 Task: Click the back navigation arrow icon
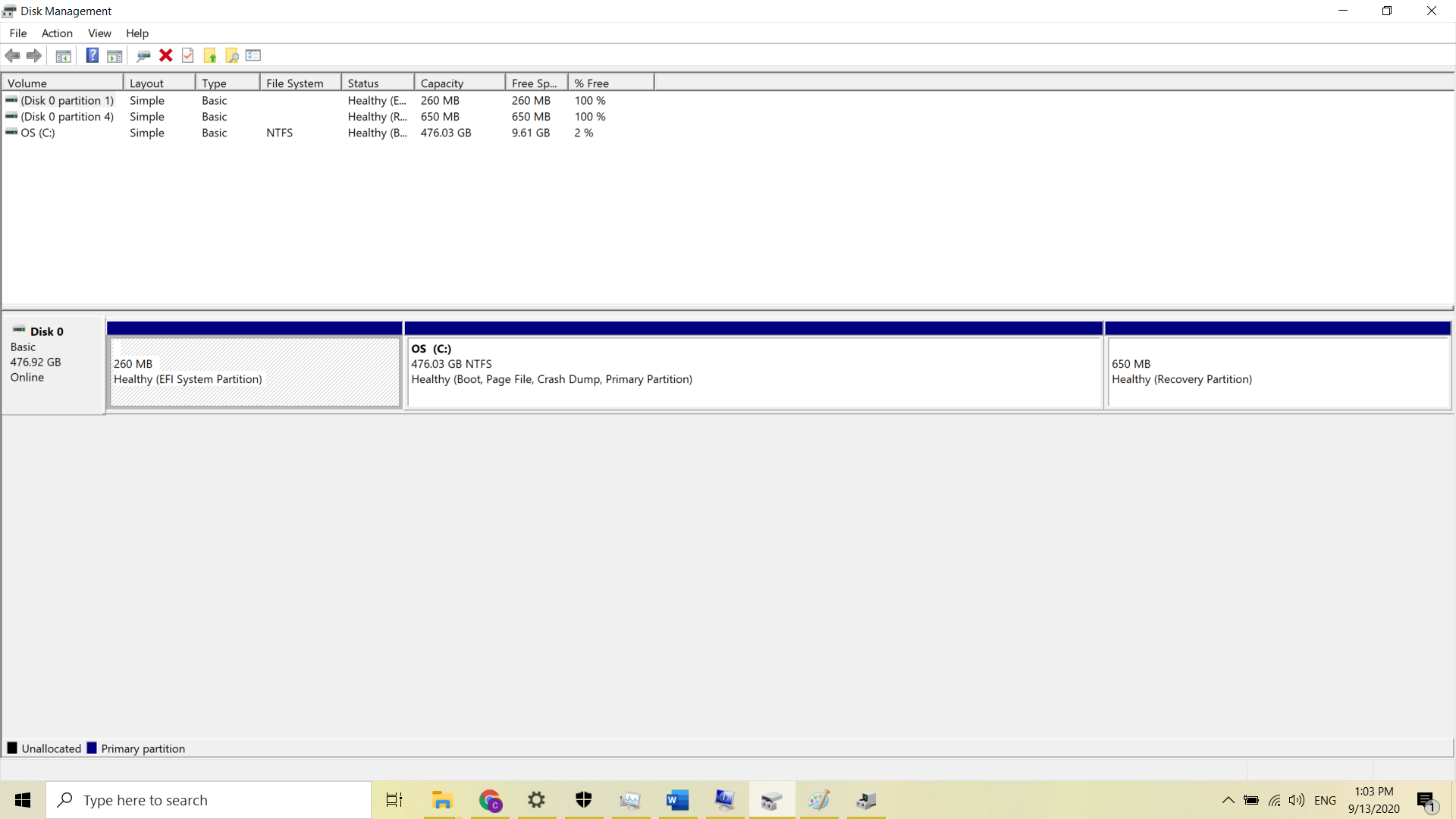(14, 55)
